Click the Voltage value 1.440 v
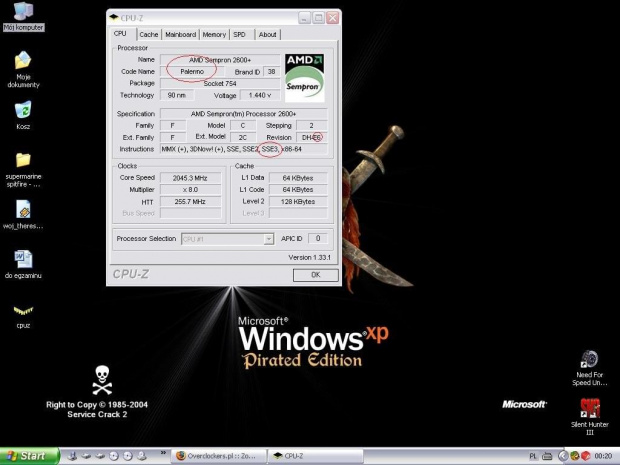 click(260, 95)
